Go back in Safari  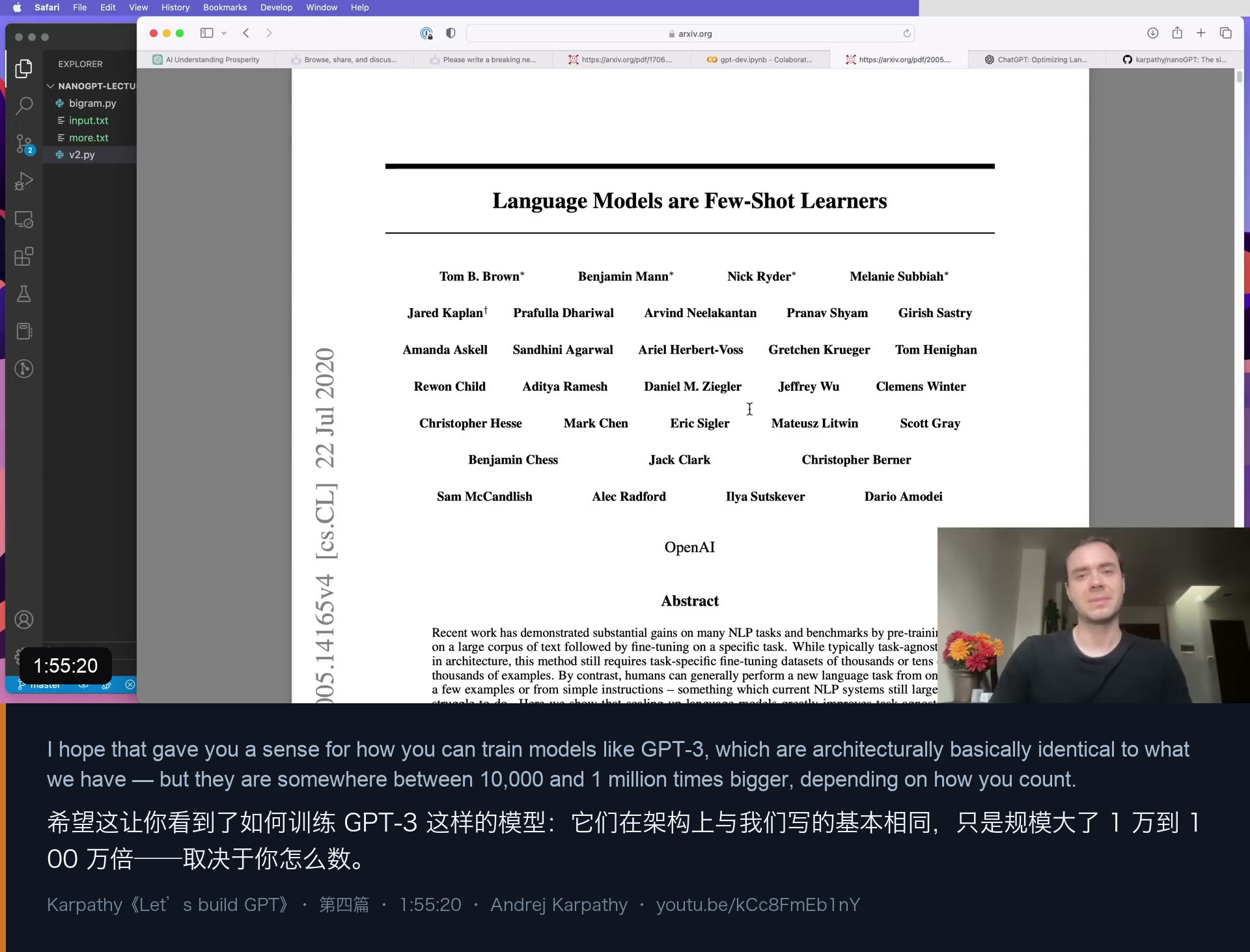coord(246,33)
